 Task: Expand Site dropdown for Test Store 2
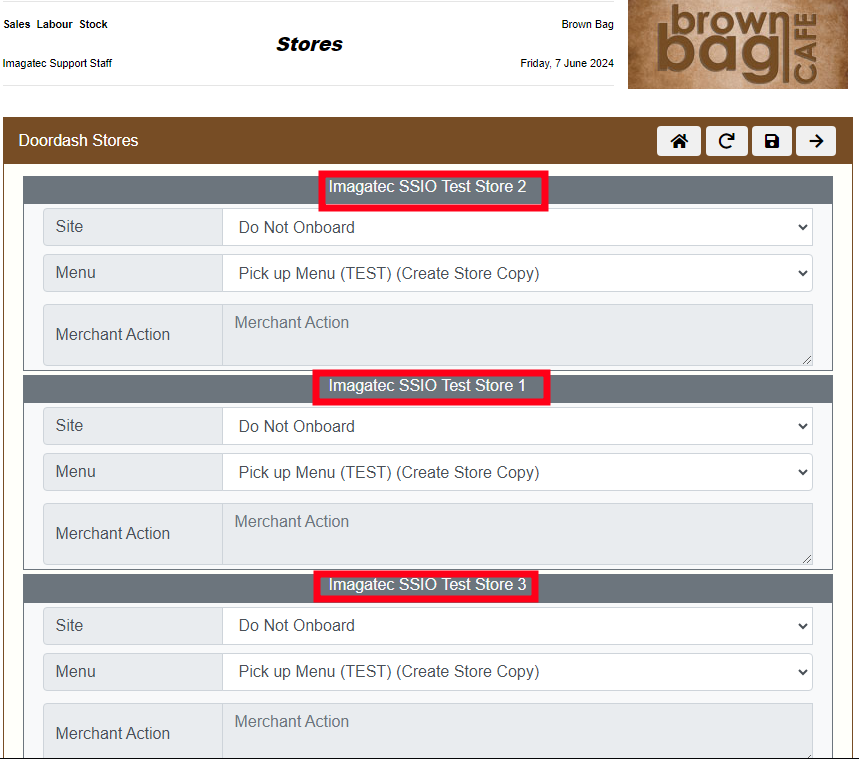point(517,227)
